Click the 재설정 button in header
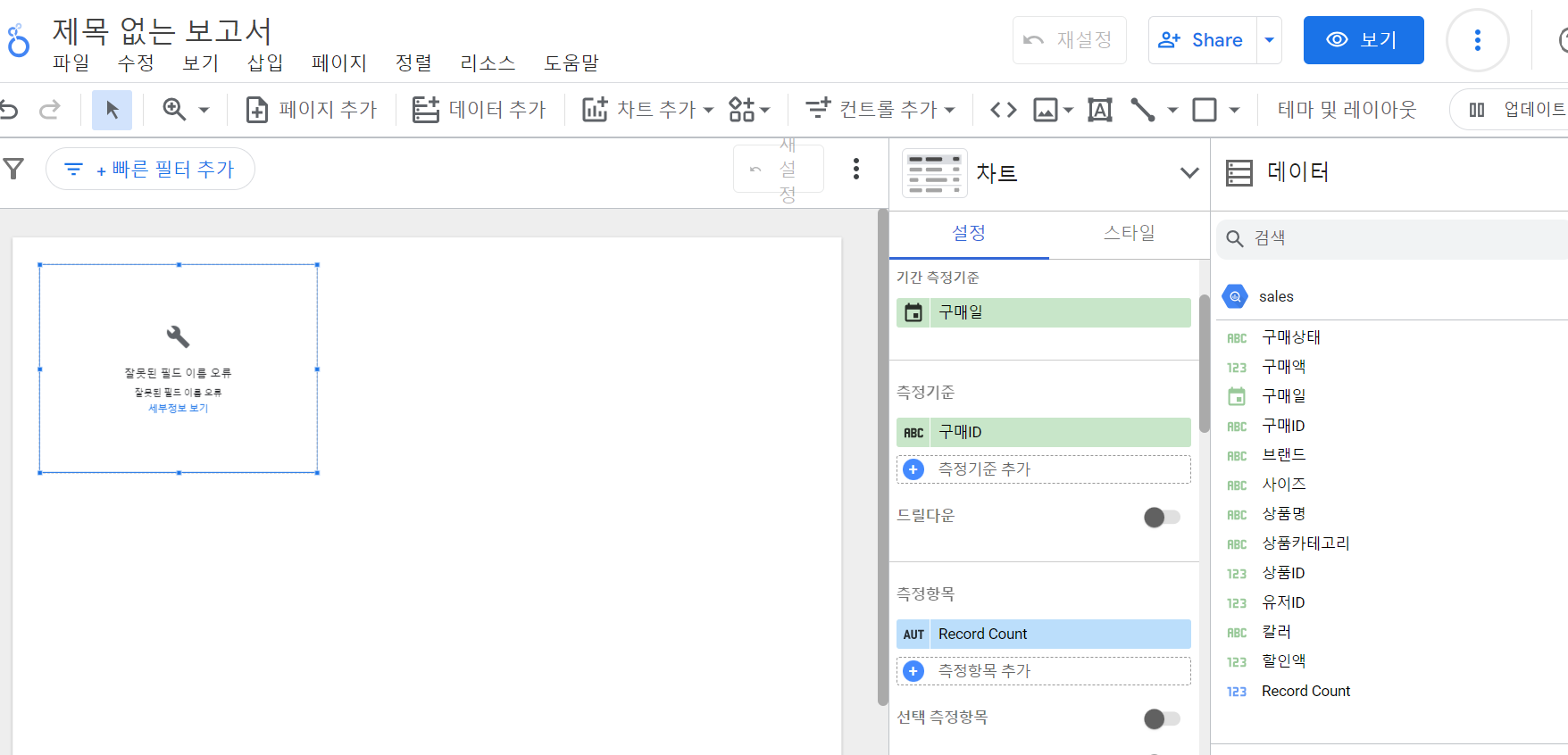Screen dimensions: 1568x755 pyautogui.click(x=1070, y=40)
